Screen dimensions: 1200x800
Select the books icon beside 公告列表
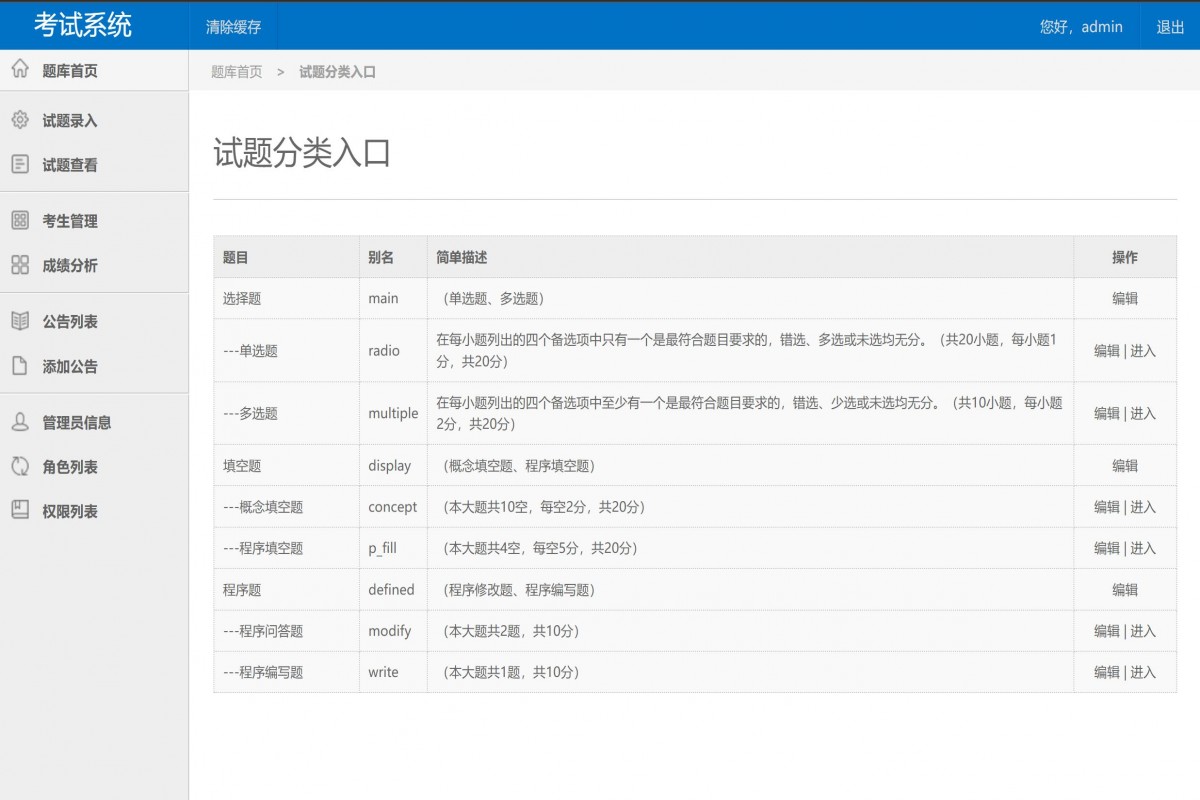18,321
